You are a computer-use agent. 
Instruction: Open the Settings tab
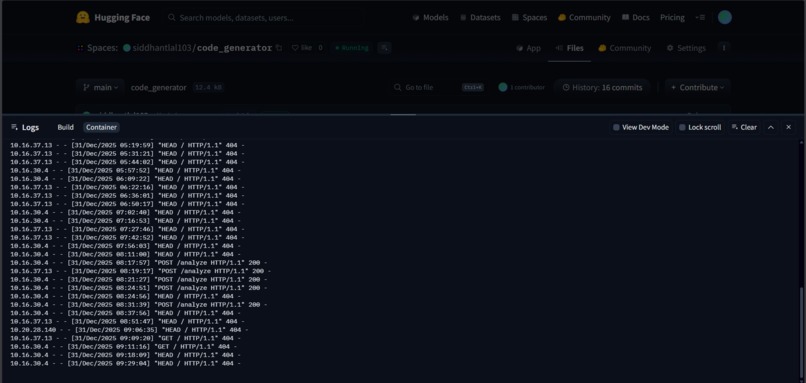point(686,48)
